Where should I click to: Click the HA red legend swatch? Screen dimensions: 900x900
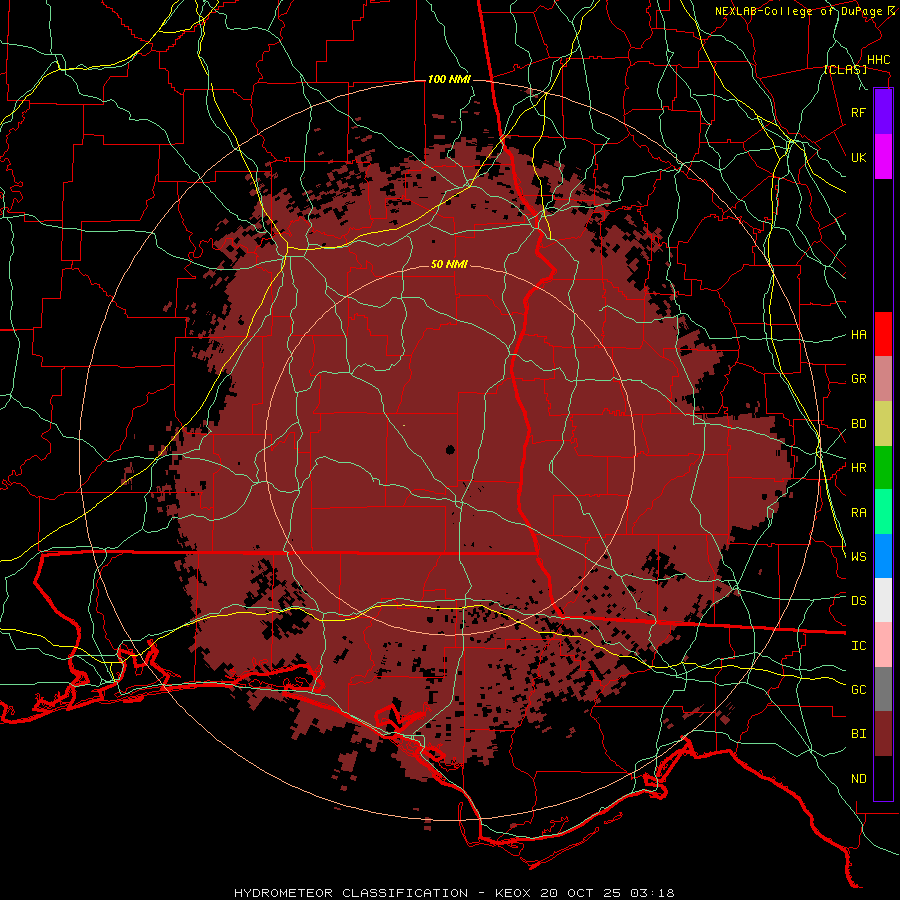(x=883, y=334)
